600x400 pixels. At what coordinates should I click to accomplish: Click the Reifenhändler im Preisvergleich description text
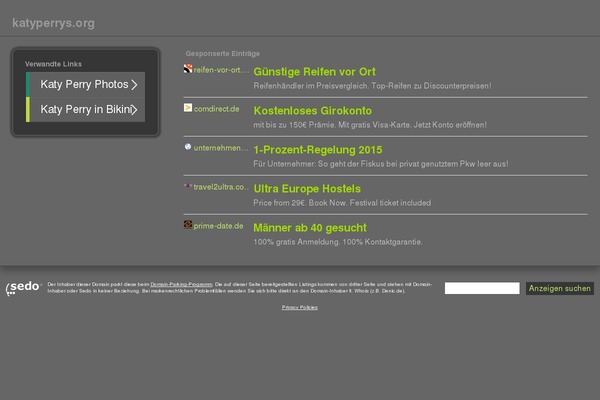point(372,86)
